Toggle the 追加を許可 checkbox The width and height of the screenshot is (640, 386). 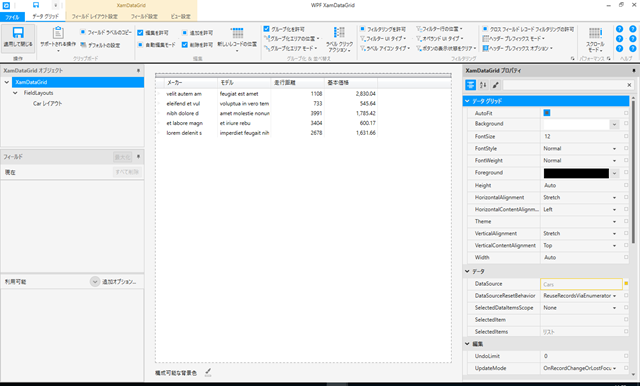184,33
